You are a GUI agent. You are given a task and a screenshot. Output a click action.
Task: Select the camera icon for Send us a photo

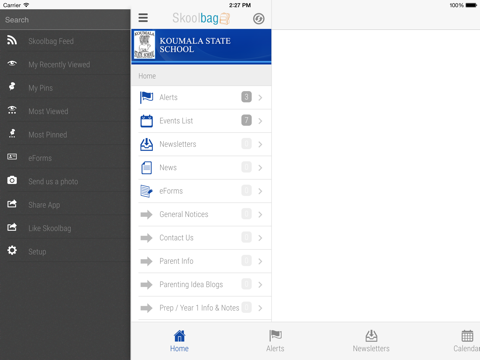12,180
